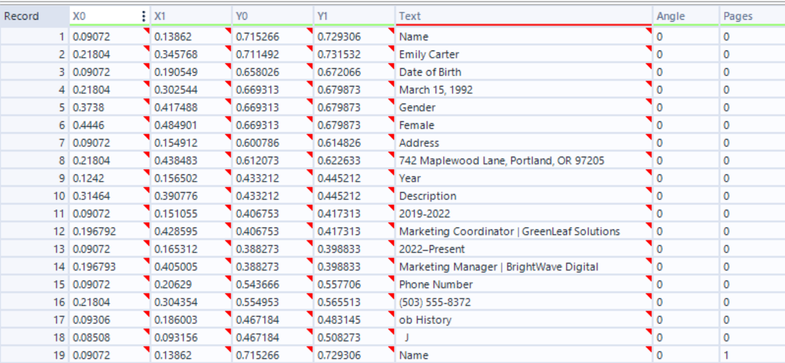Select Y0 value 0.543666
This screenshot has height=363, width=785.
click(272, 284)
